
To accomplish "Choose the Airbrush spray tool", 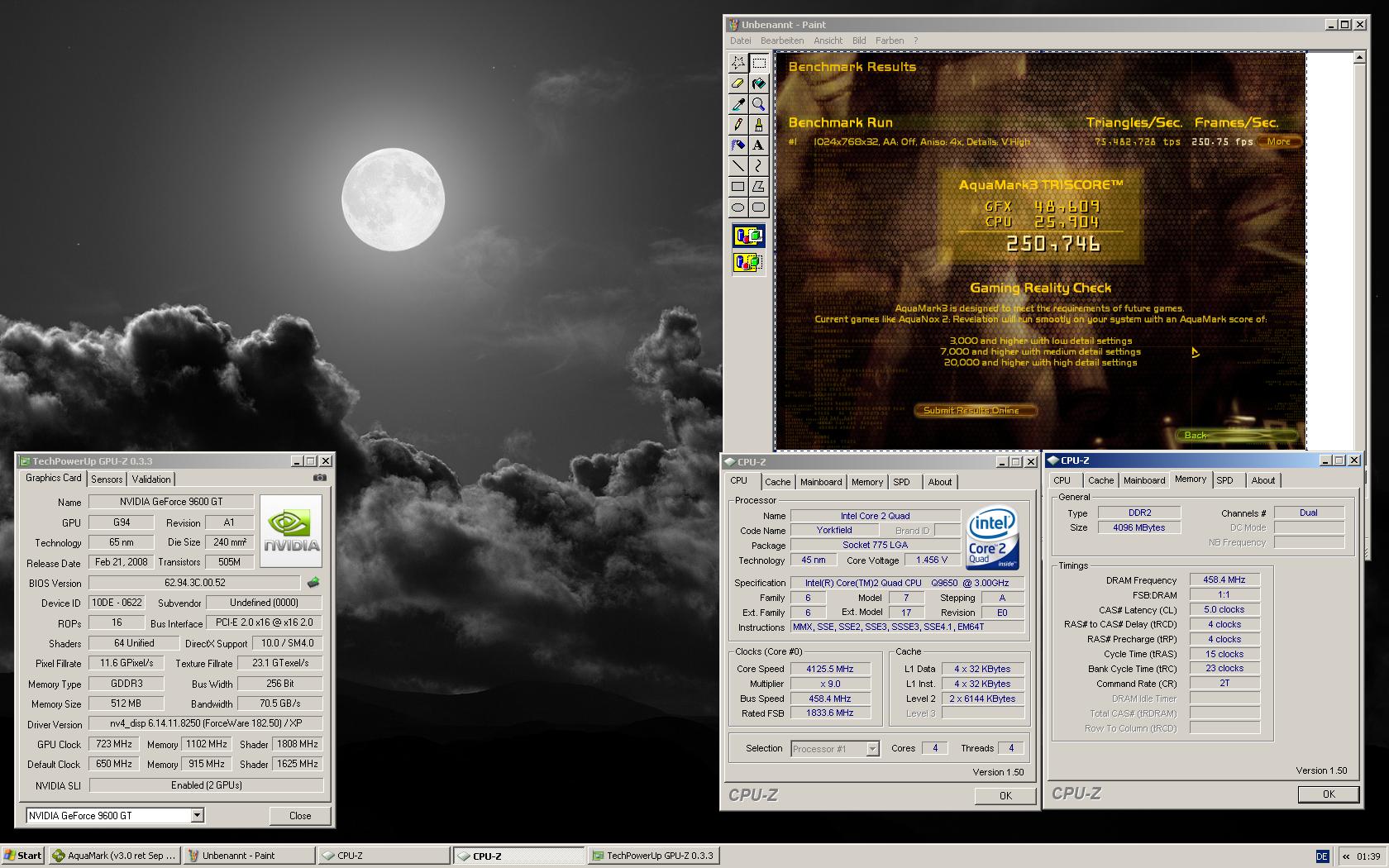I will click(x=738, y=145).
